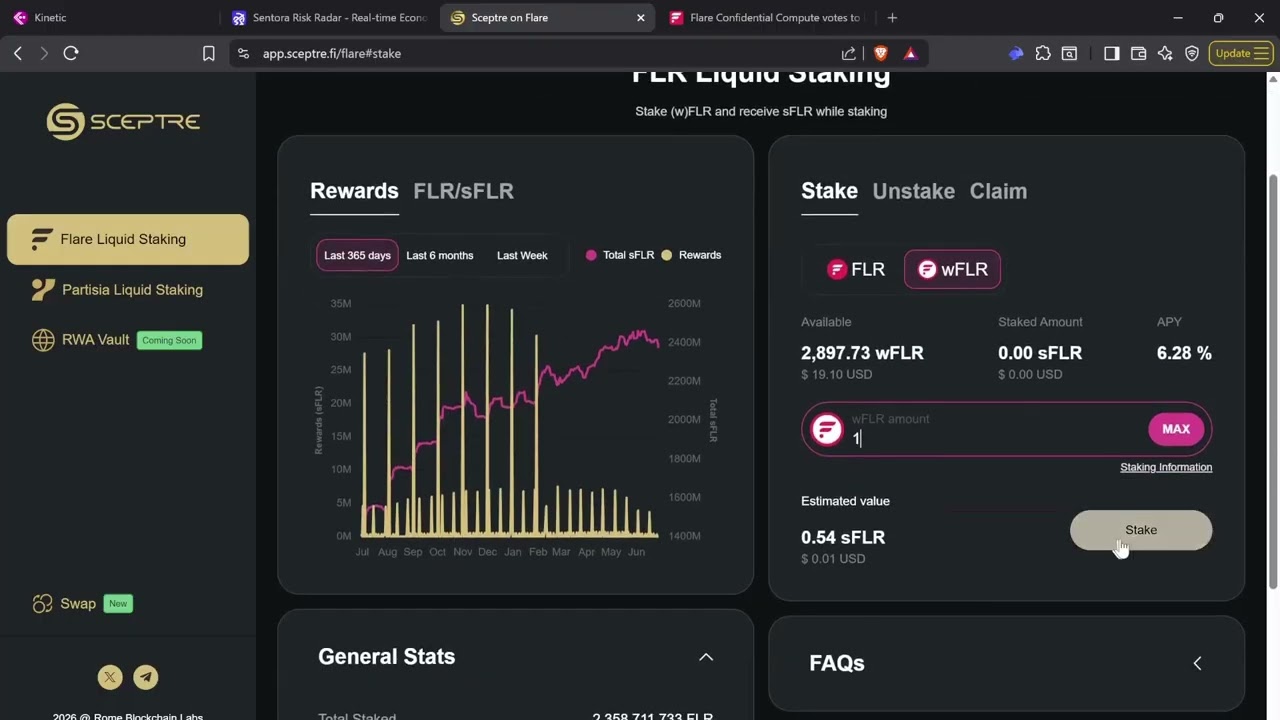Open the Brave VPN shield icon
The width and height of the screenshot is (1280, 720).
(x=1192, y=53)
